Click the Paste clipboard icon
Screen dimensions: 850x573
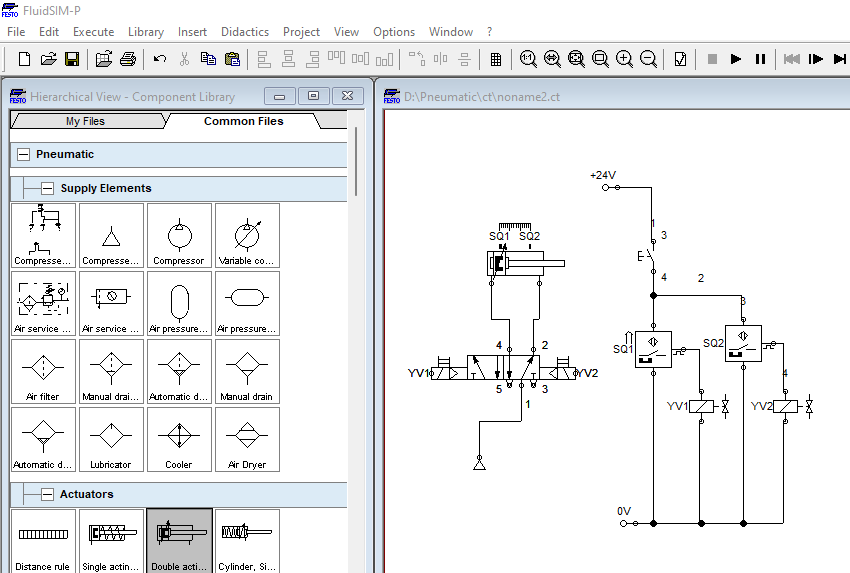[x=232, y=59]
